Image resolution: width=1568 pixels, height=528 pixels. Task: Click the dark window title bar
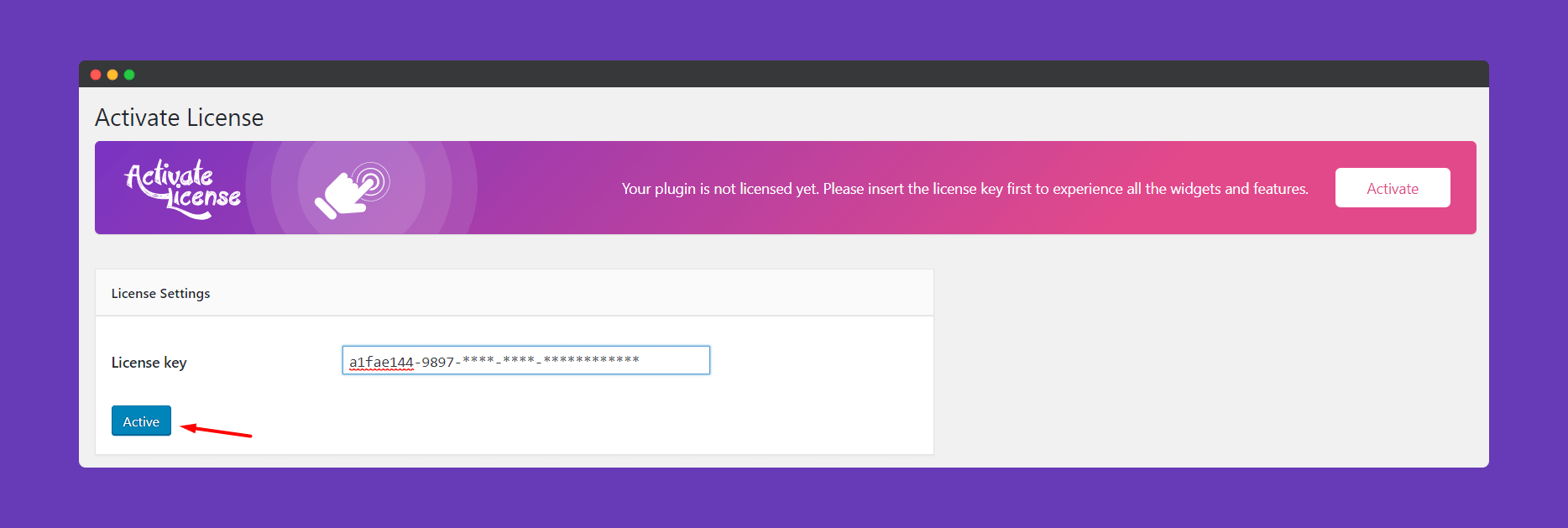pos(784,74)
